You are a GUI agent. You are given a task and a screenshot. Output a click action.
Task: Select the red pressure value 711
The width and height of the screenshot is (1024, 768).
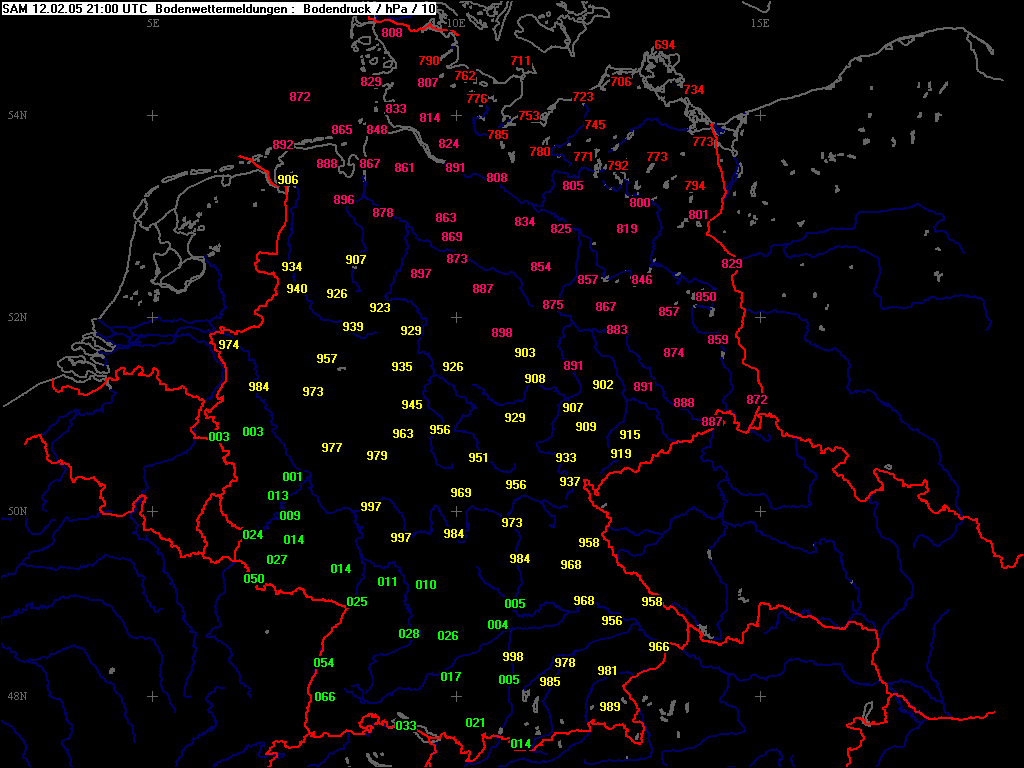click(x=521, y=61)
